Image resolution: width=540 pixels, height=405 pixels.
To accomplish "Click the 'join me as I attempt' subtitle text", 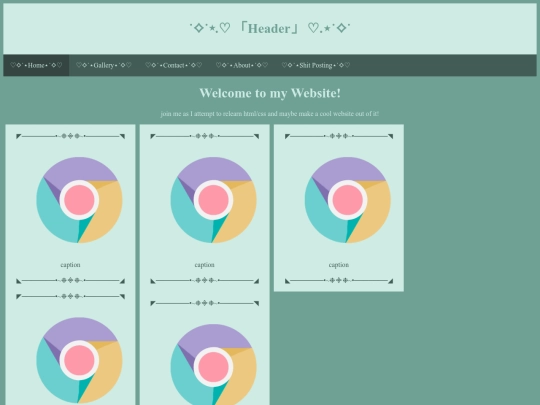I will pos(270,114).
